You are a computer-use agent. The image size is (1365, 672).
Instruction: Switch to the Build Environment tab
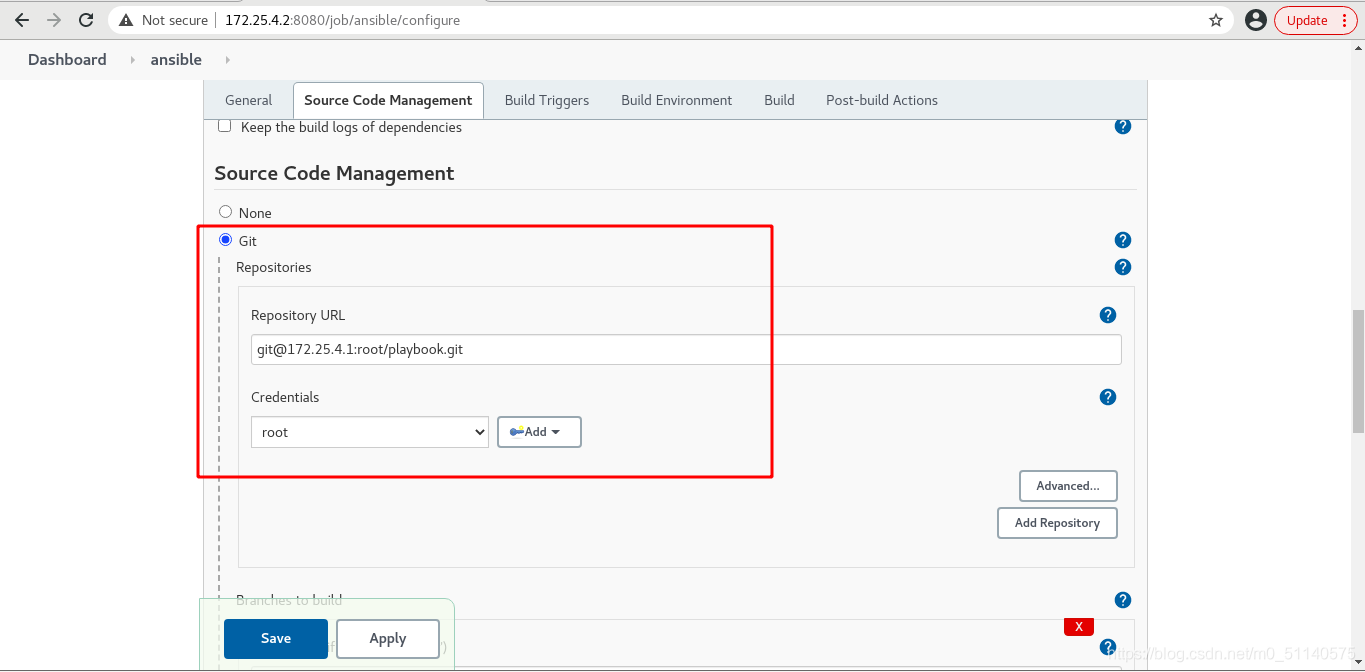click(x=677, y=100)
